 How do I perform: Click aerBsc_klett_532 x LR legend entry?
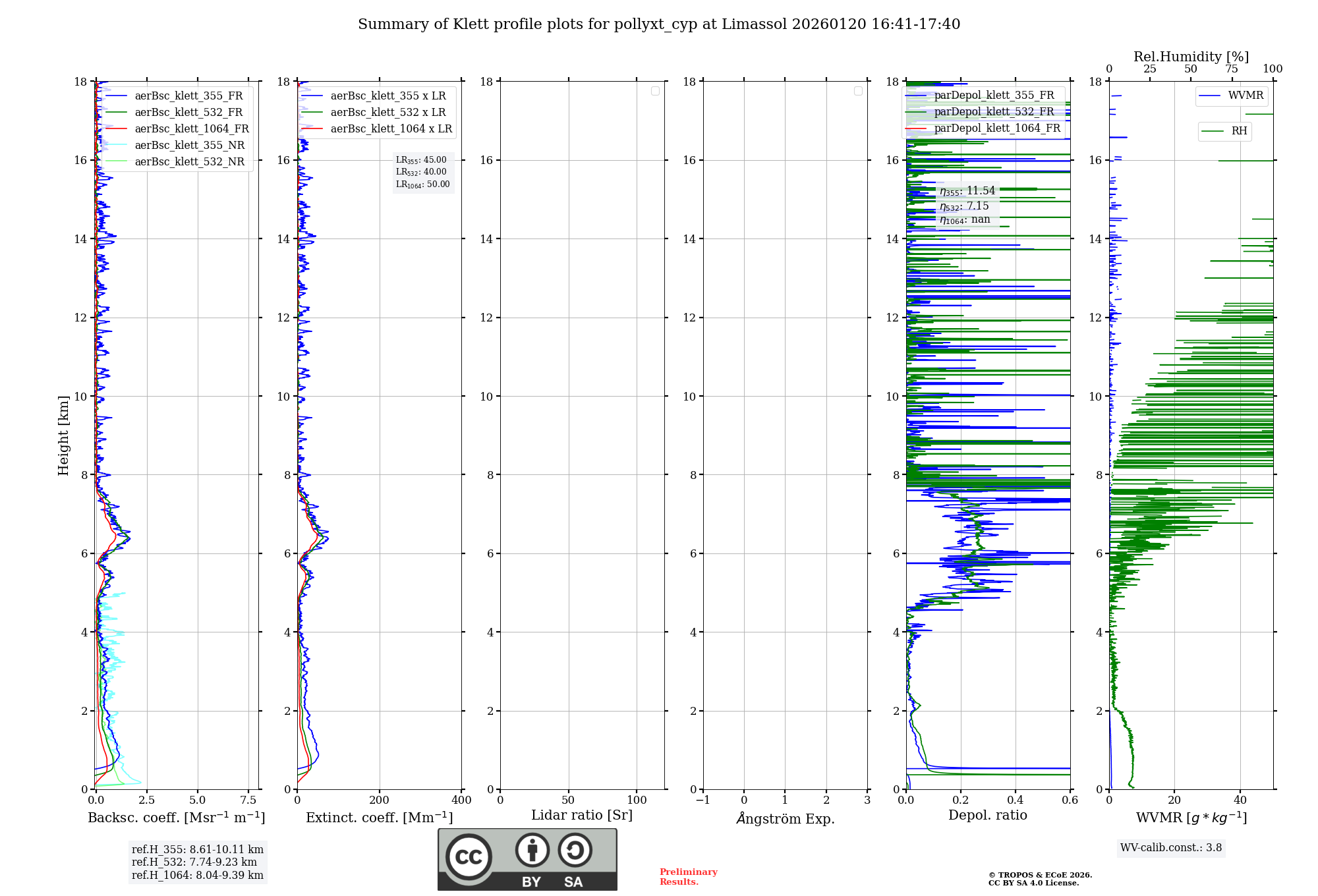pos(387,112)
